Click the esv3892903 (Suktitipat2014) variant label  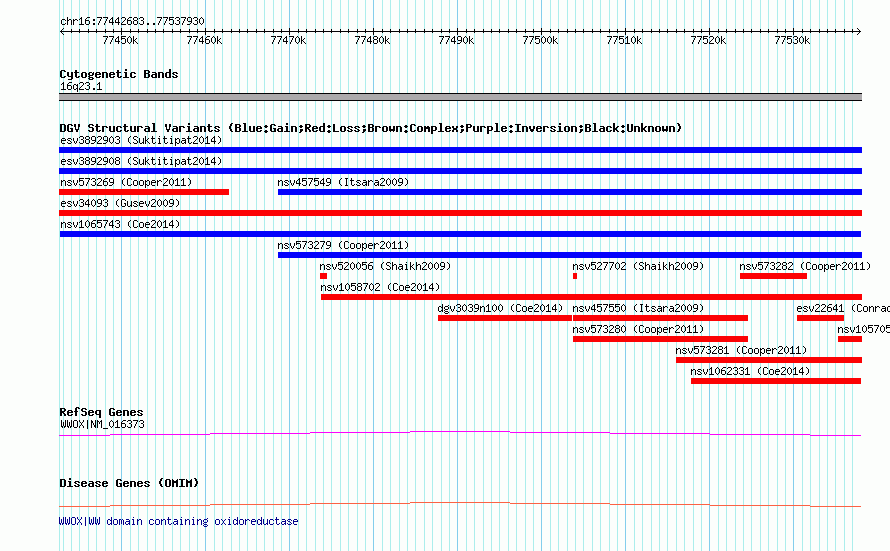tap(141, 140)
